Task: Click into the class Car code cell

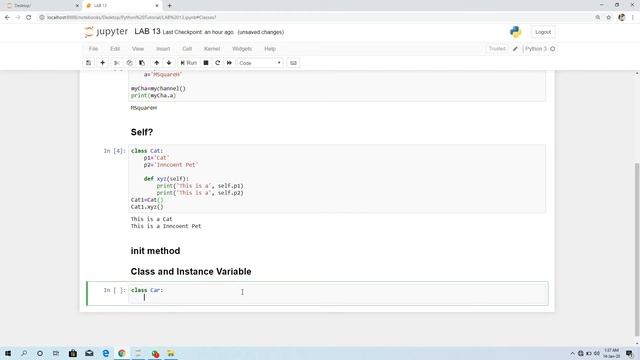Action: pos(337,293)
